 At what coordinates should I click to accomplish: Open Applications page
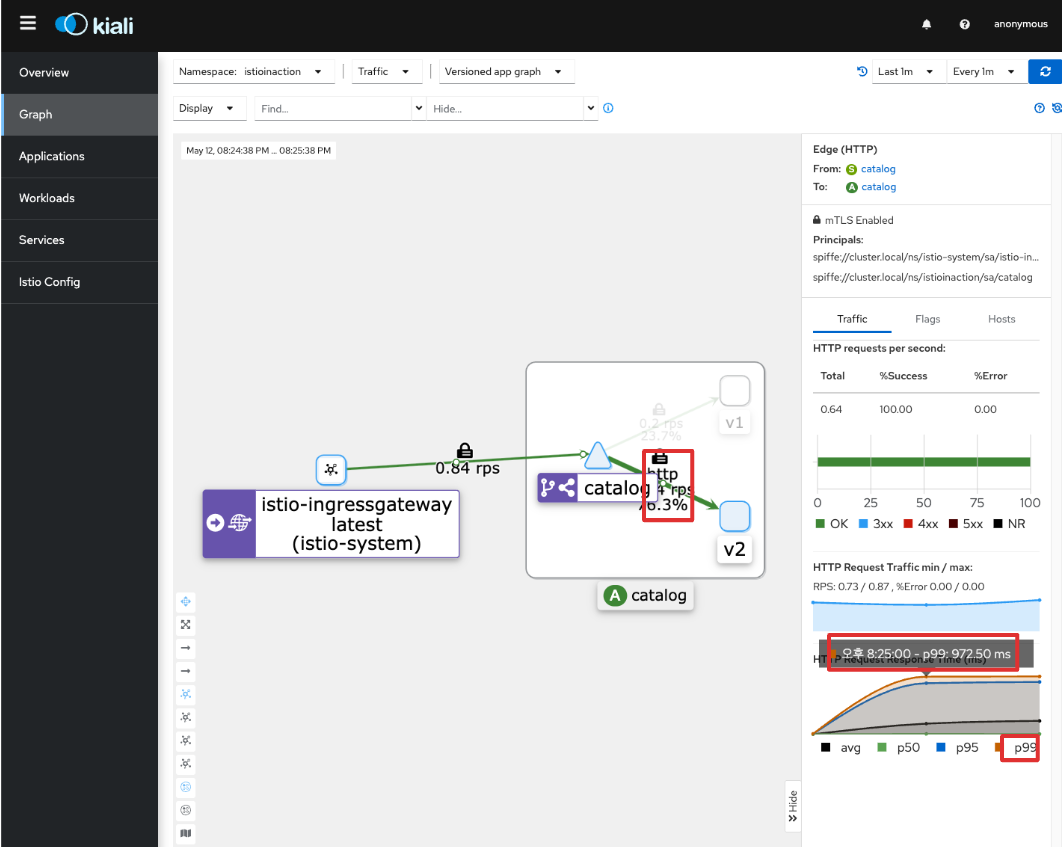pyautogui.click(x=80, y=156)
